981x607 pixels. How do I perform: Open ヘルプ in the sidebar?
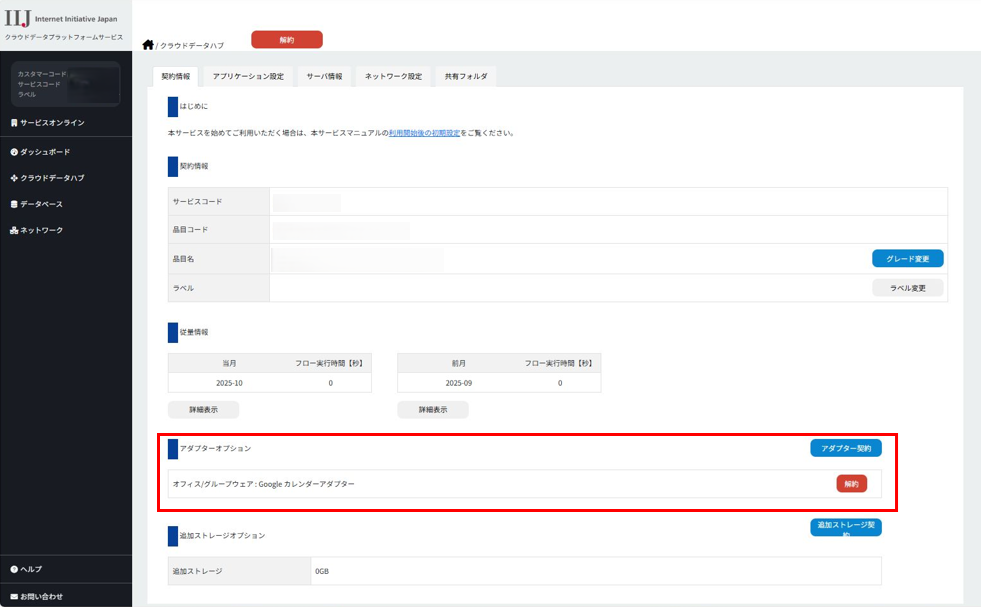(x=31, y=569)
